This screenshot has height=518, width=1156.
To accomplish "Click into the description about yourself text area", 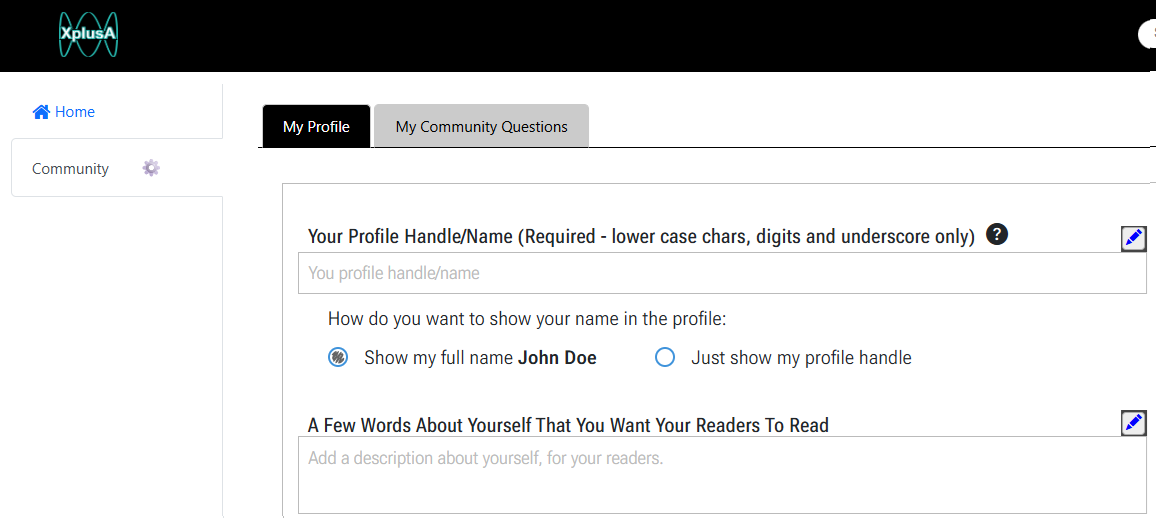I will point(721,475).
